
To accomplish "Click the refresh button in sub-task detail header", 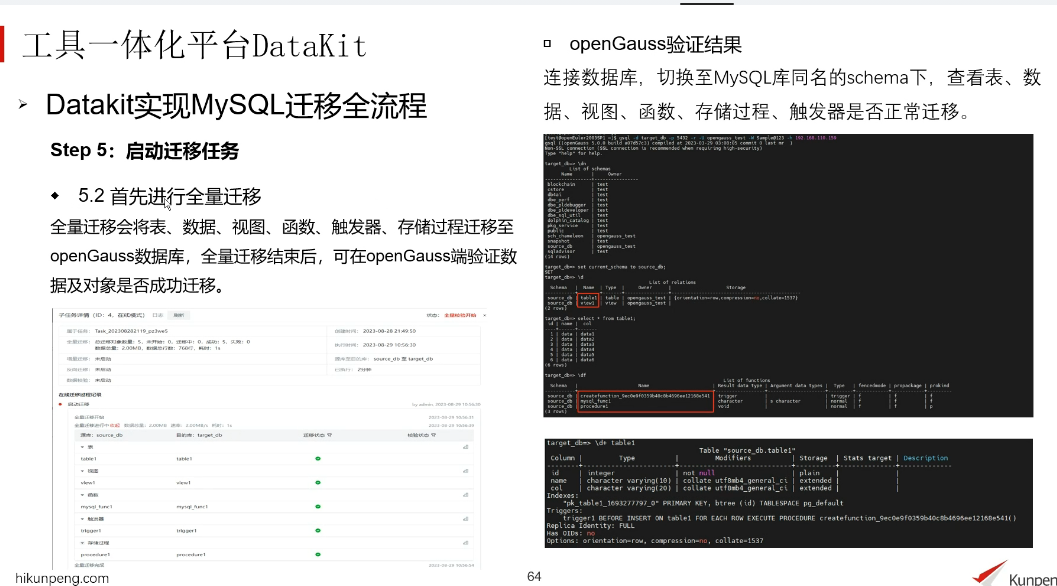I will coord(179,315).
